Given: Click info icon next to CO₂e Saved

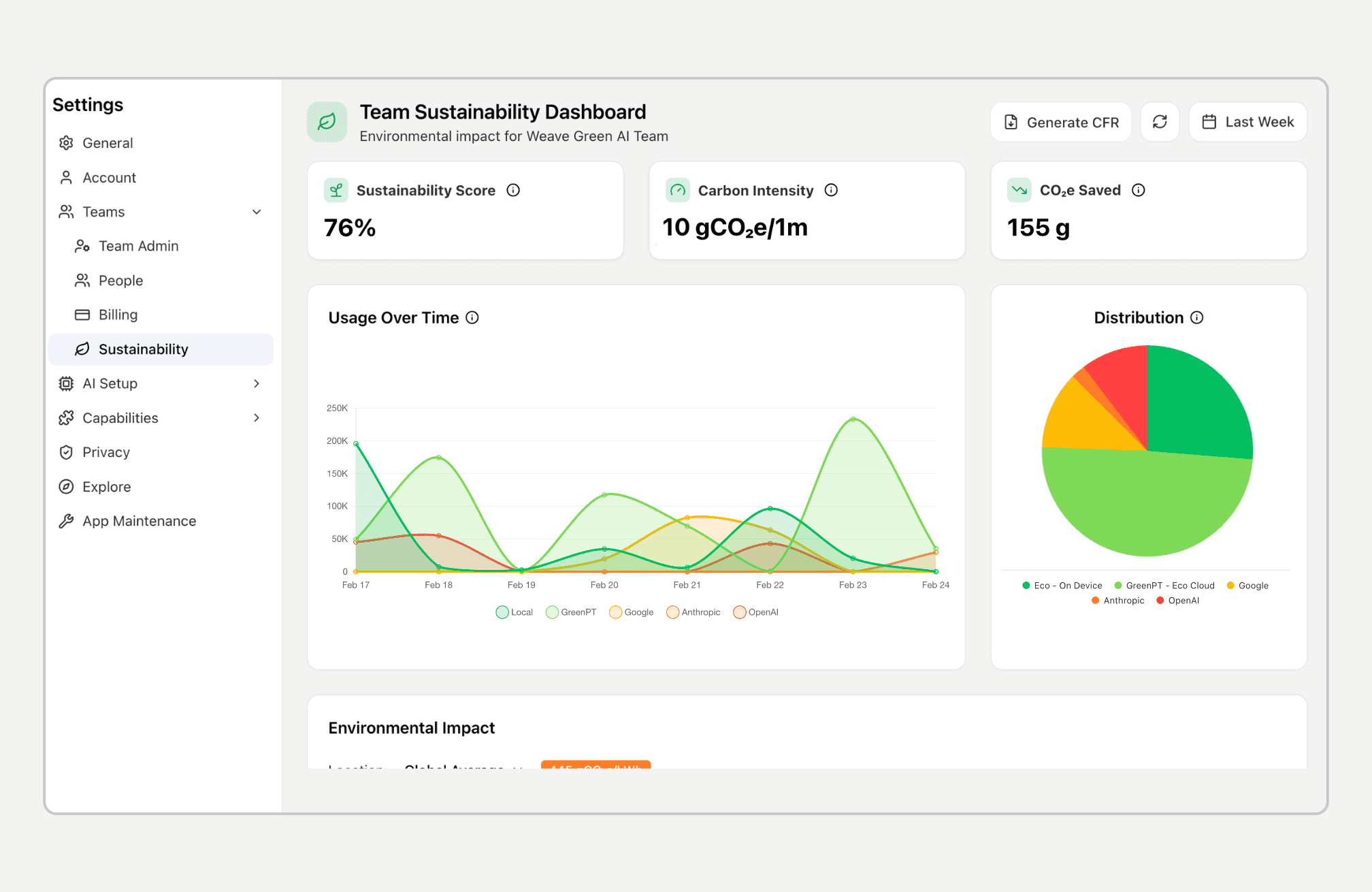Looking at the screenshot, I should click(1139, 191).
